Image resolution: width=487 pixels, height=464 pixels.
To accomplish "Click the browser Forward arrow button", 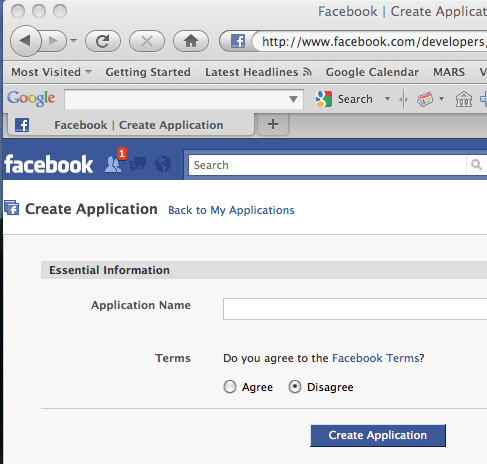I will coord(53,41).
